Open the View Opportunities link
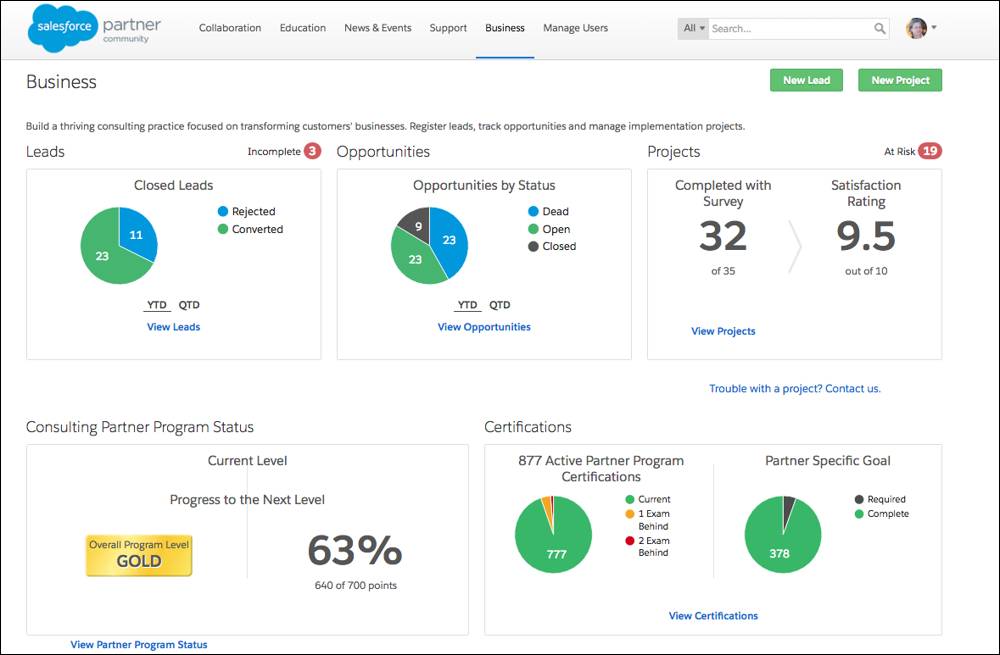 [484, 327]
